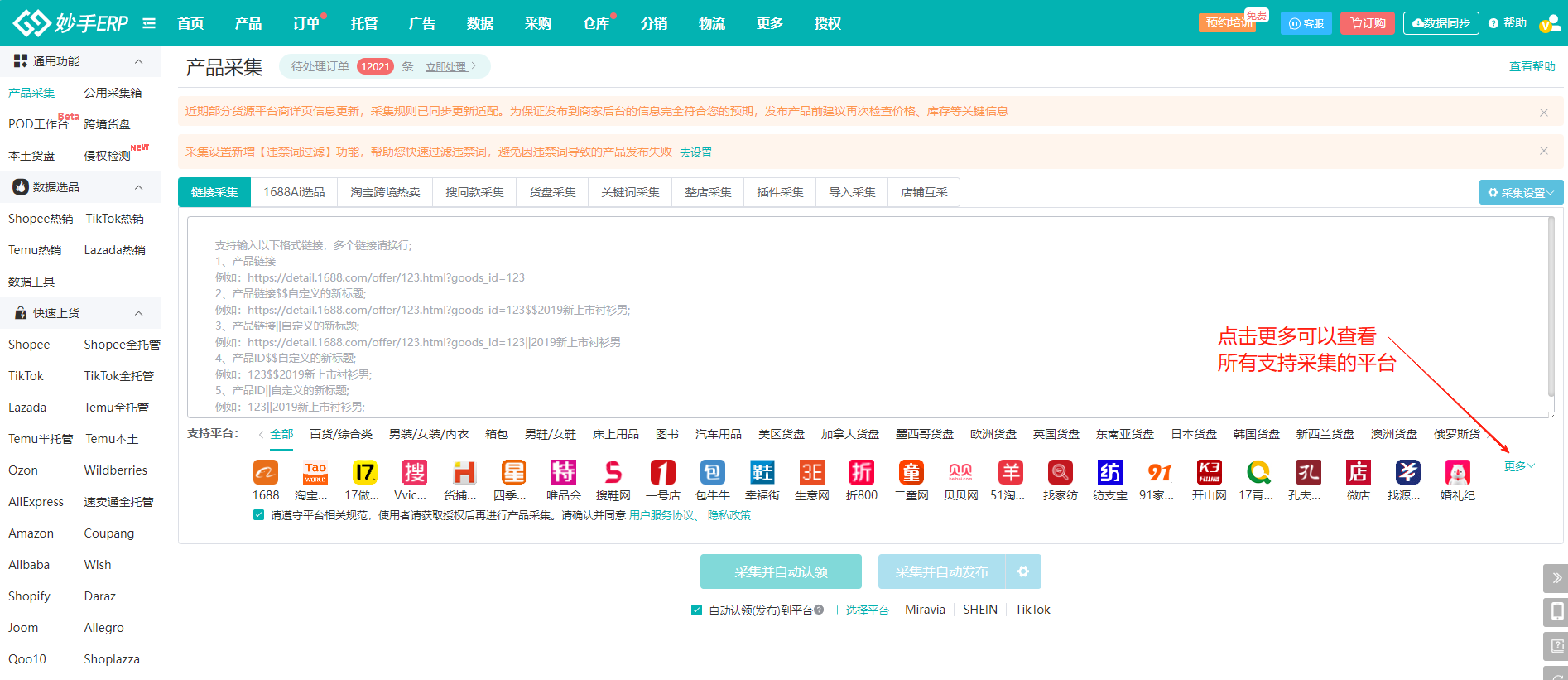The image size is (1568, 680).
Task: Click the 唯品会 platform icon
Action: pyautogui.click(x=564, y=473)
